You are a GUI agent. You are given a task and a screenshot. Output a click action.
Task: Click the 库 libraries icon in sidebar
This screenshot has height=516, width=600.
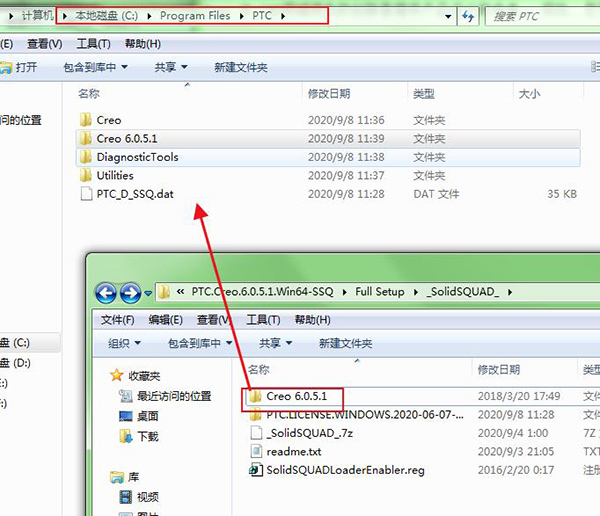pyautogui.click(x=117, y=477)
